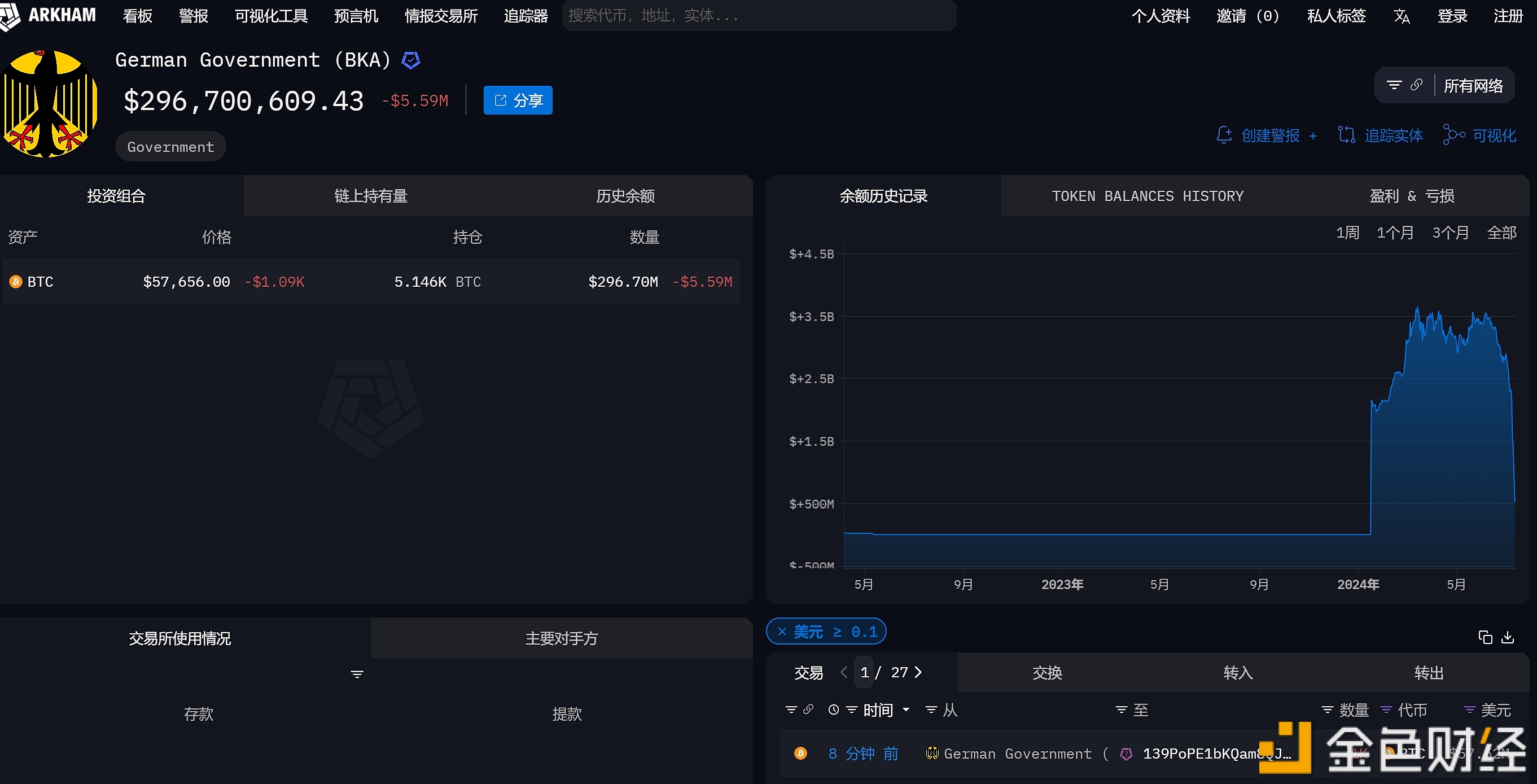Click the link icon in the transactions header

tap(808, 709)
